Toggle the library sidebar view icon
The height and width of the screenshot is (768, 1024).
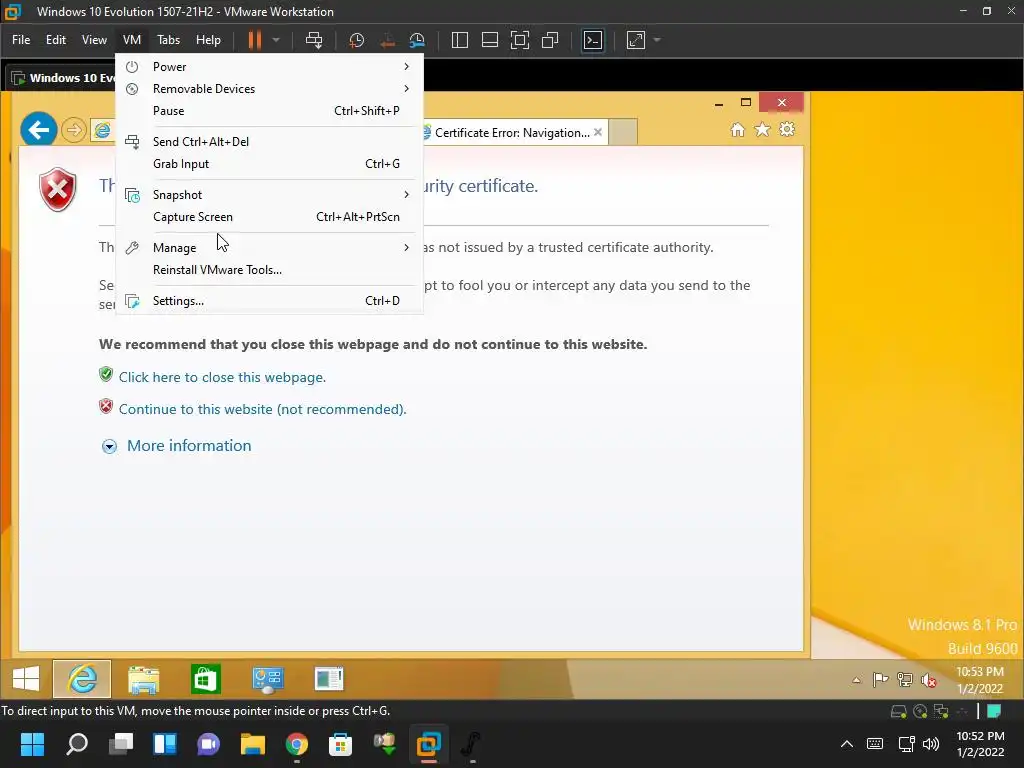pyautogui.click(x=460, y=40)
